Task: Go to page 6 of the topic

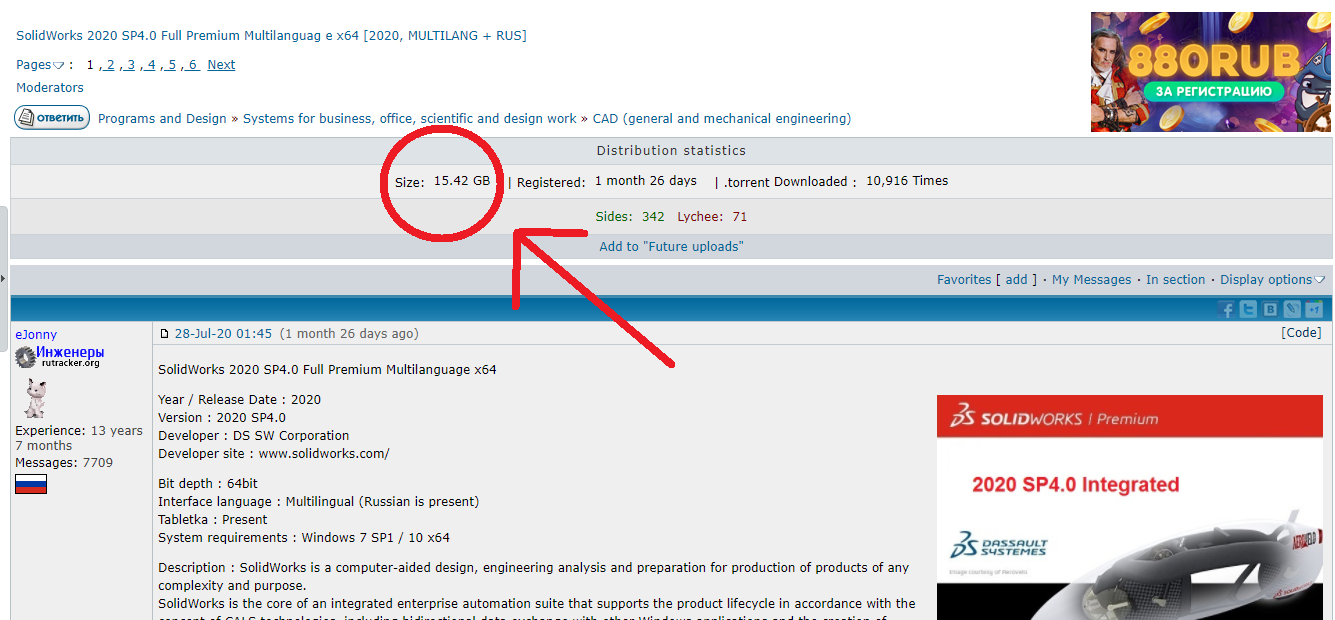Action: tap(192, 65)
